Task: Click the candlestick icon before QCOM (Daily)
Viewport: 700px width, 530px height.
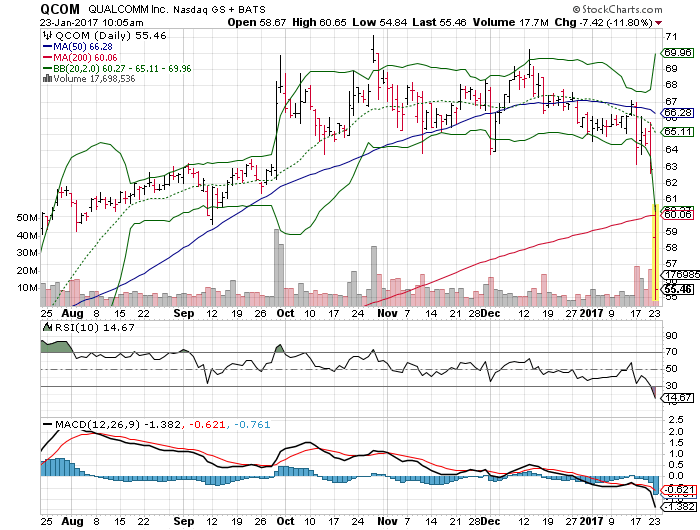Action: click(x=46, y=35)
